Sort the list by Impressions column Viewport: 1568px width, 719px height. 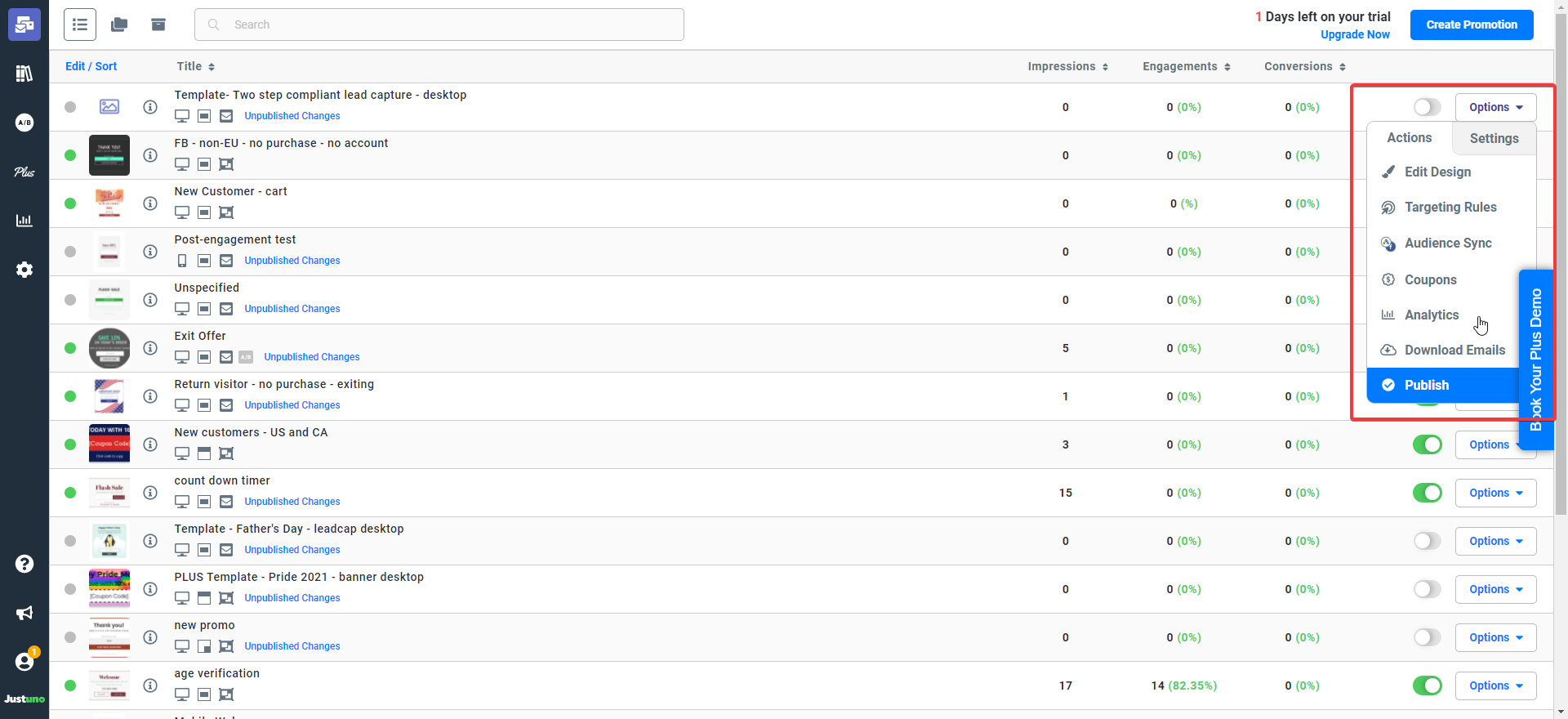pyautogui.click(x=1067, y=66)
